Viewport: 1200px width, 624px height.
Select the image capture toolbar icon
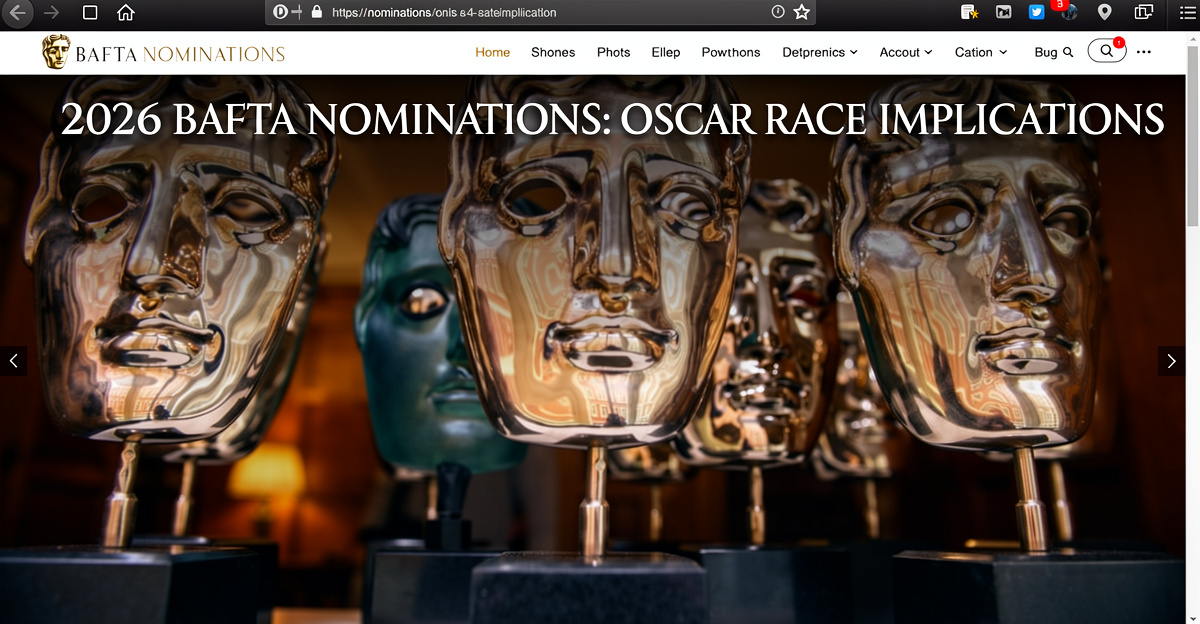pyautogui.click(x=1003, y=11)
